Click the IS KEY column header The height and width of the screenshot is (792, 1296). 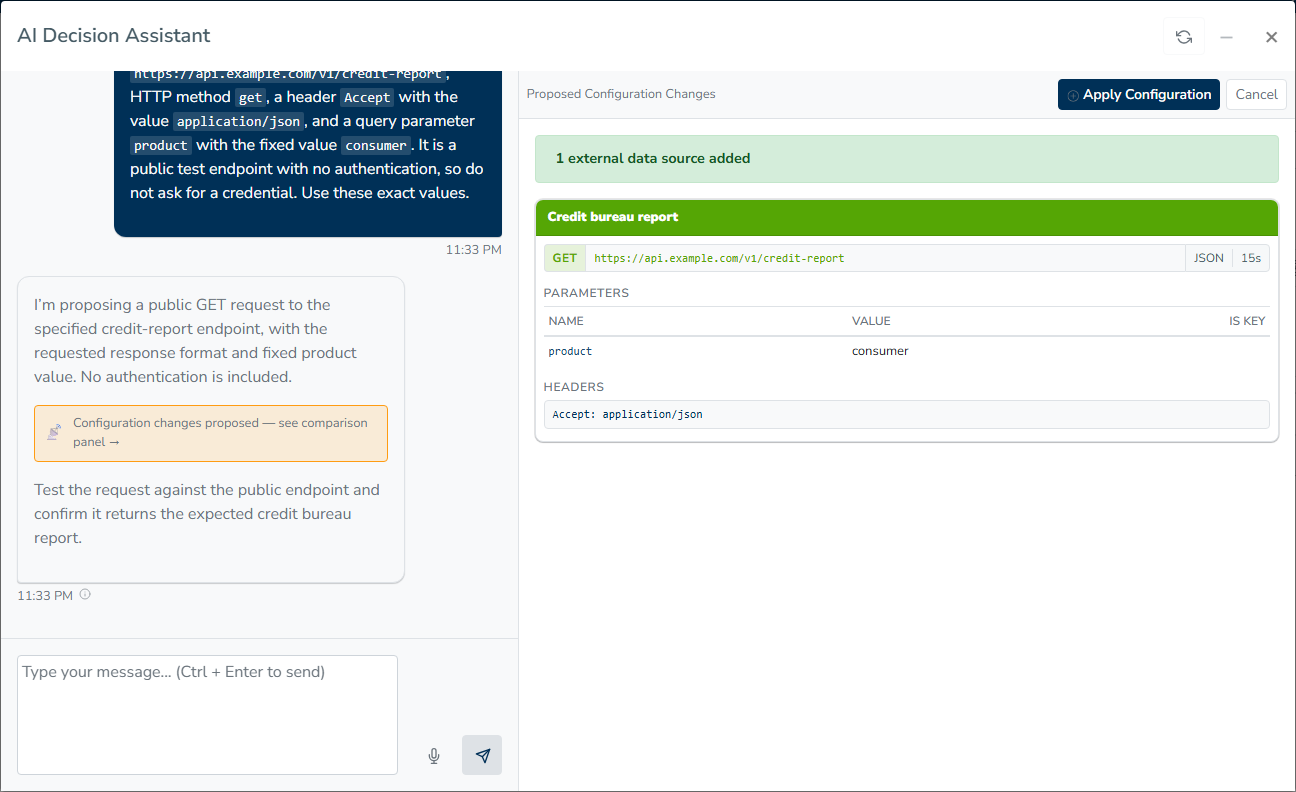coord(1247,321)
